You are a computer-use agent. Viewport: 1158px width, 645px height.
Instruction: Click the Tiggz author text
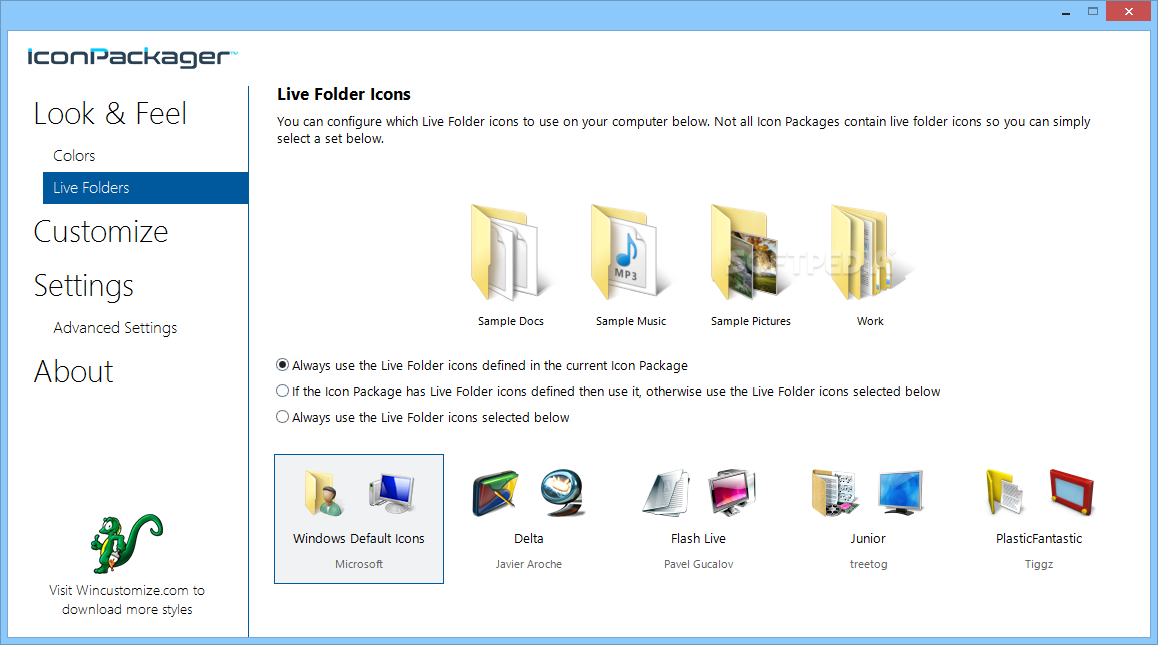point(1039,564)
